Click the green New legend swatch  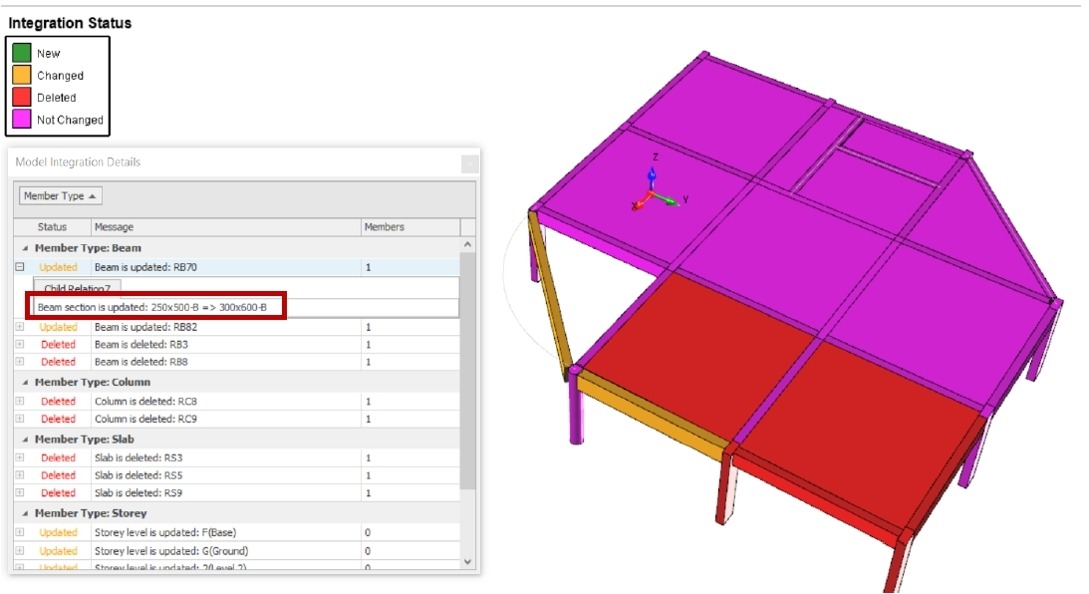22,53
